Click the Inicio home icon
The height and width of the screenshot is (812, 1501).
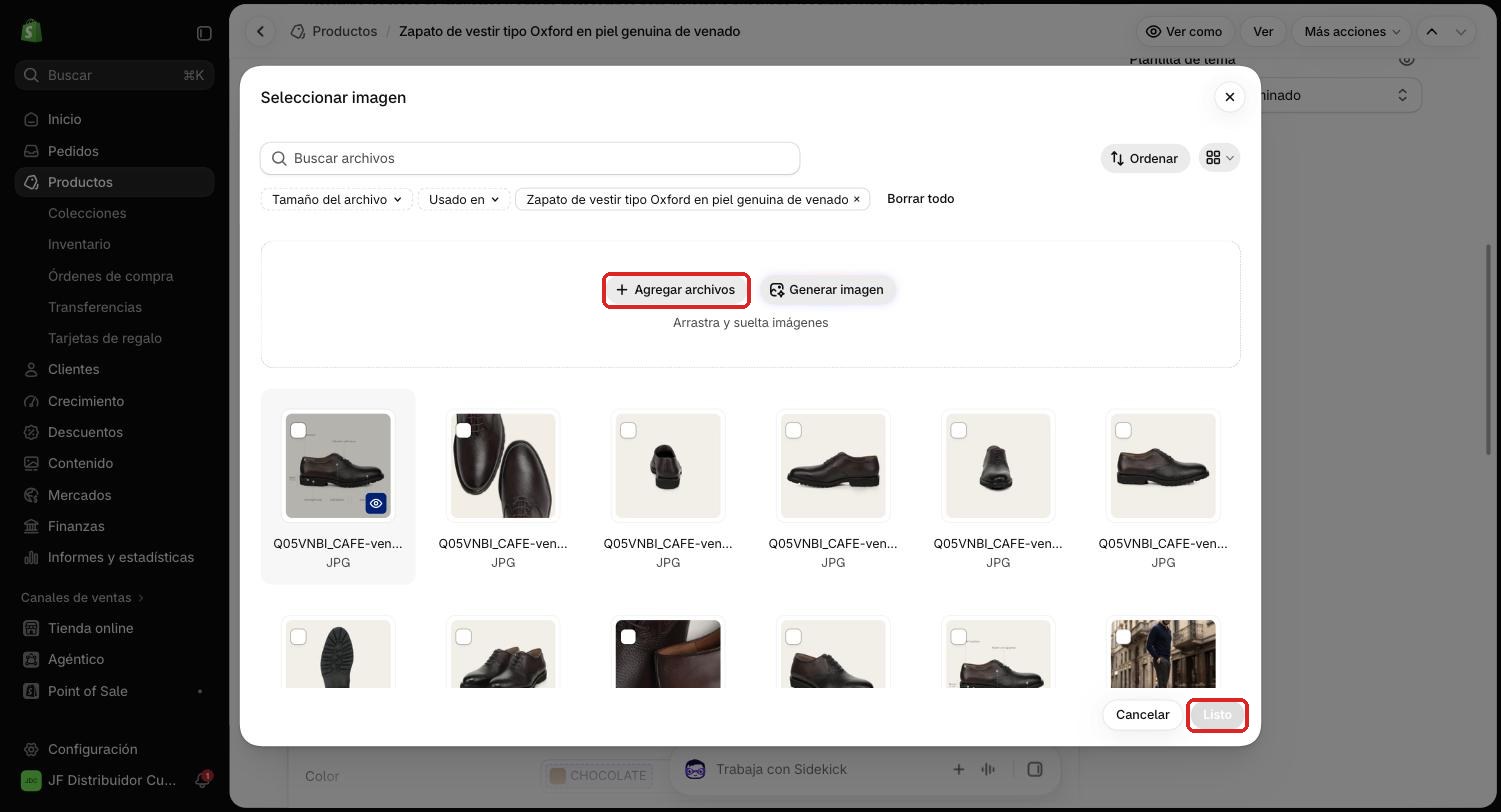pos(31,119)
